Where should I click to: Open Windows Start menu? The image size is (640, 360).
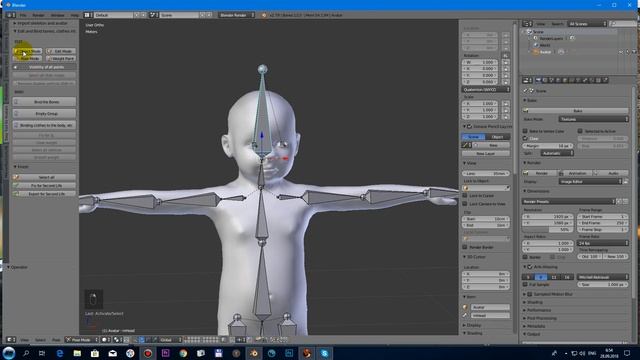click(9, 353)
